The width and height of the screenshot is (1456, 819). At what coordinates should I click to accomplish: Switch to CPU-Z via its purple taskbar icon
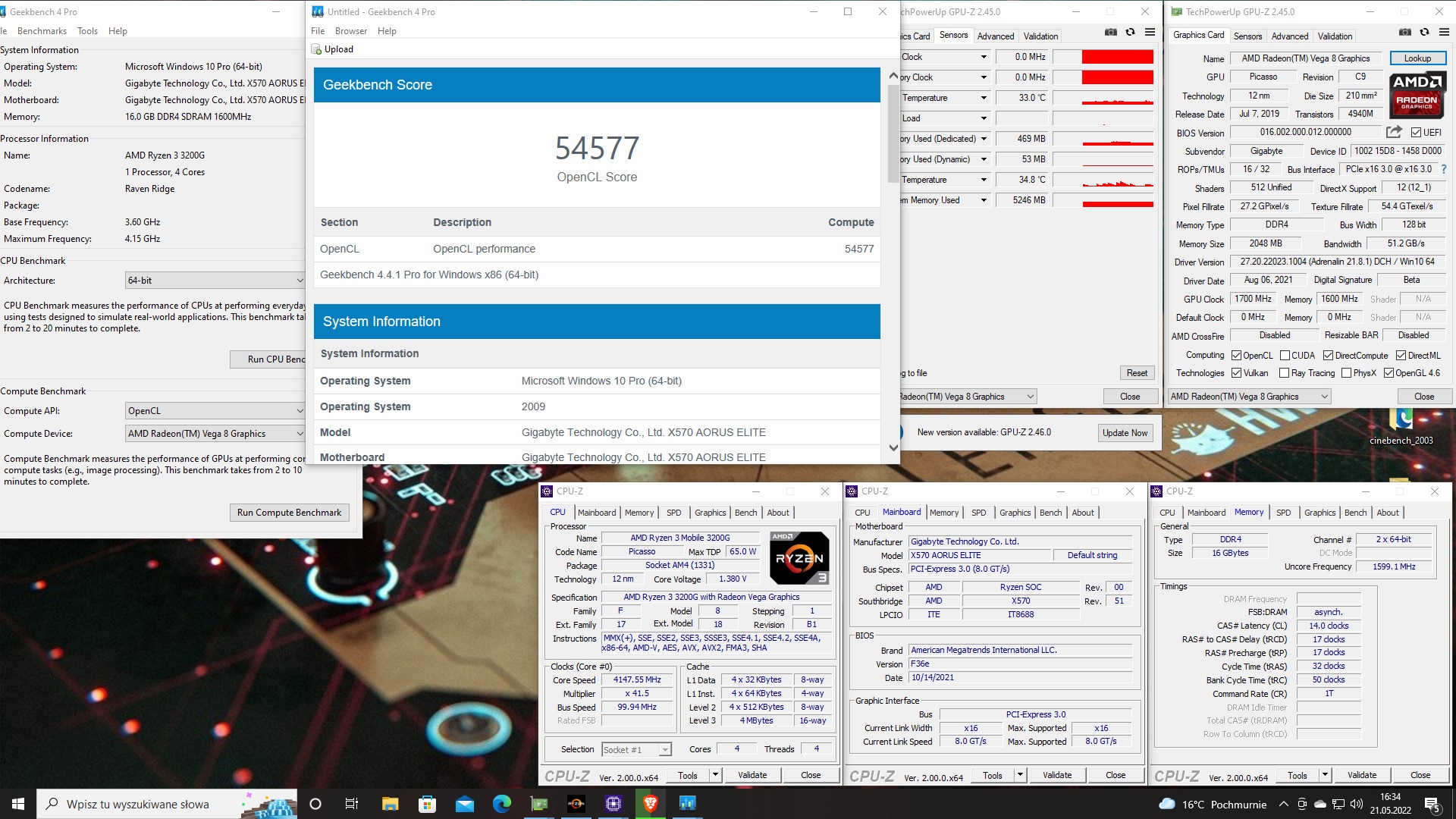[x=613, y=804]
